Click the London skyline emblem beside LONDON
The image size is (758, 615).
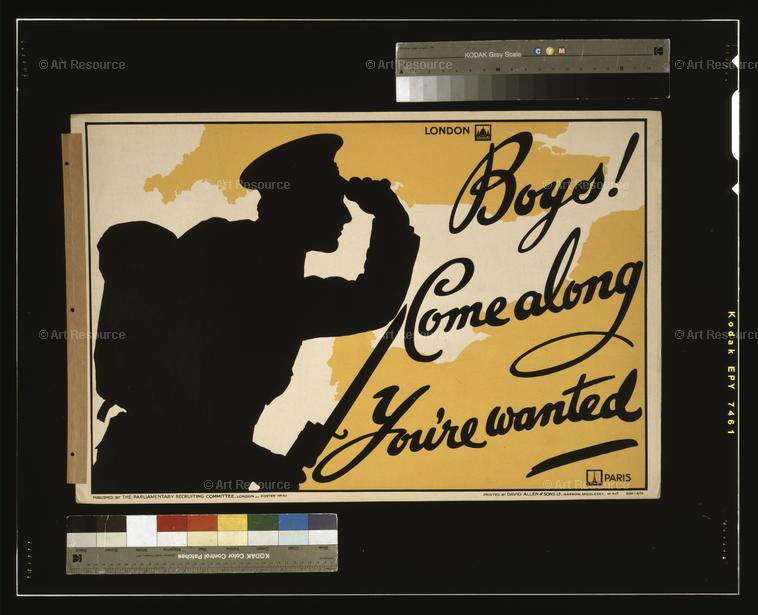(482, 132)
